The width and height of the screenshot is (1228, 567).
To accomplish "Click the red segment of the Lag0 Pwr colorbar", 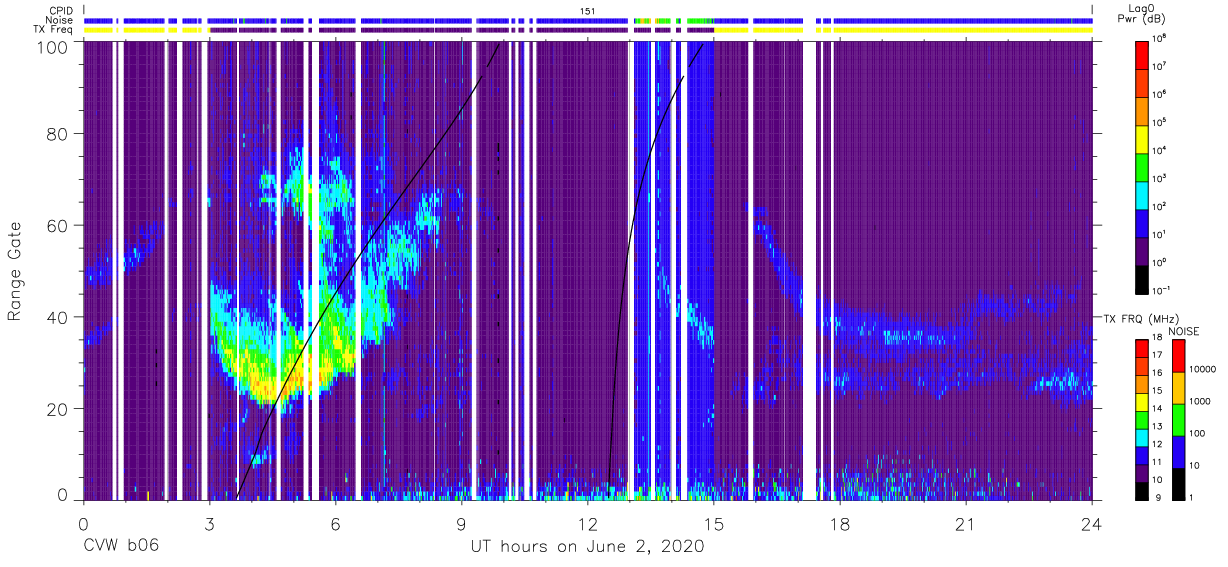I will coord(1142,53).
